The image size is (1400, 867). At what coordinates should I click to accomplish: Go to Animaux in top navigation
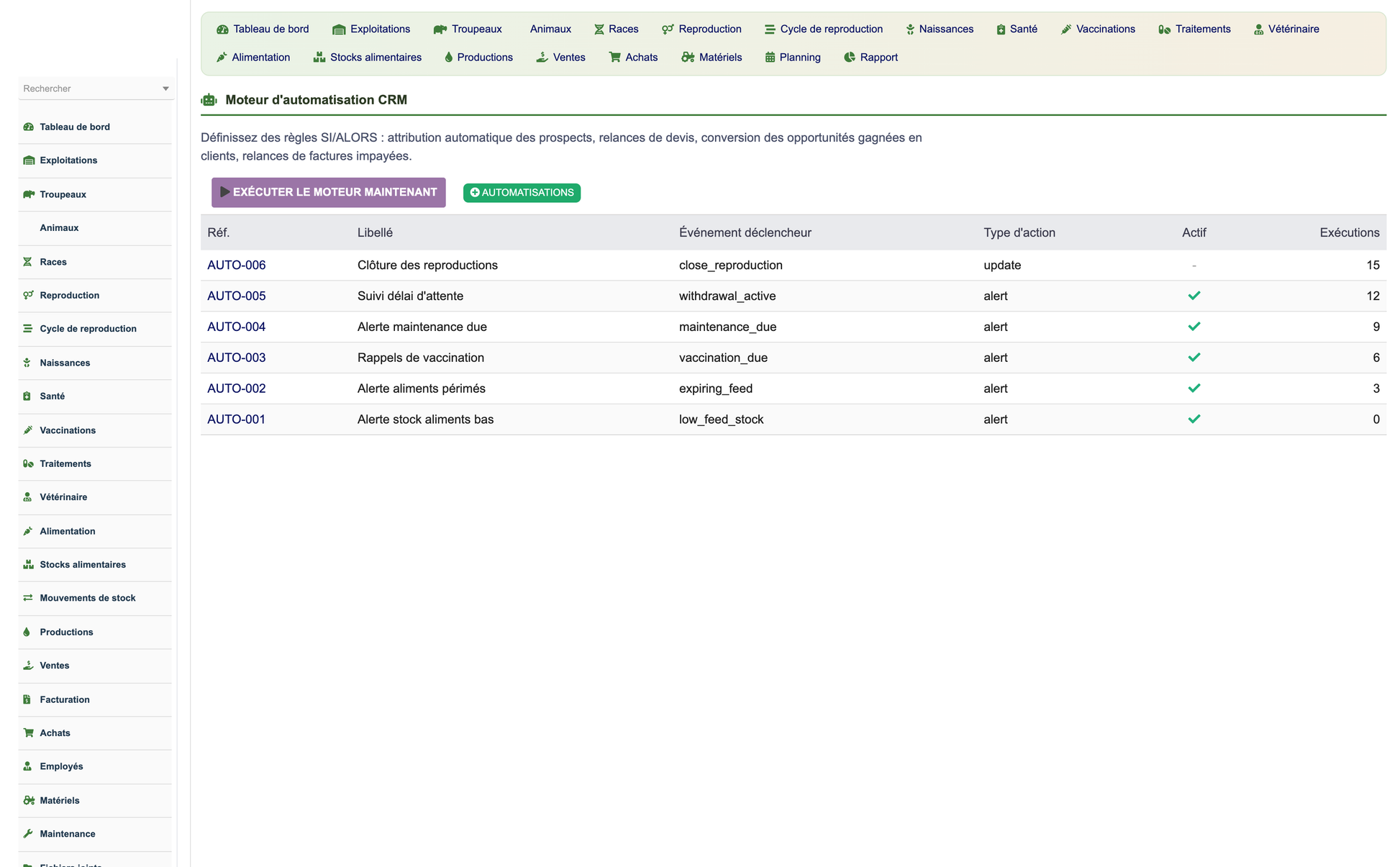click(x=550, y=29)
